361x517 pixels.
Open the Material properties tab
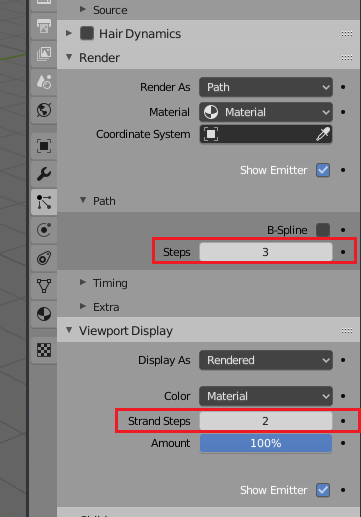pyautogui.click(x=44, y=314)
